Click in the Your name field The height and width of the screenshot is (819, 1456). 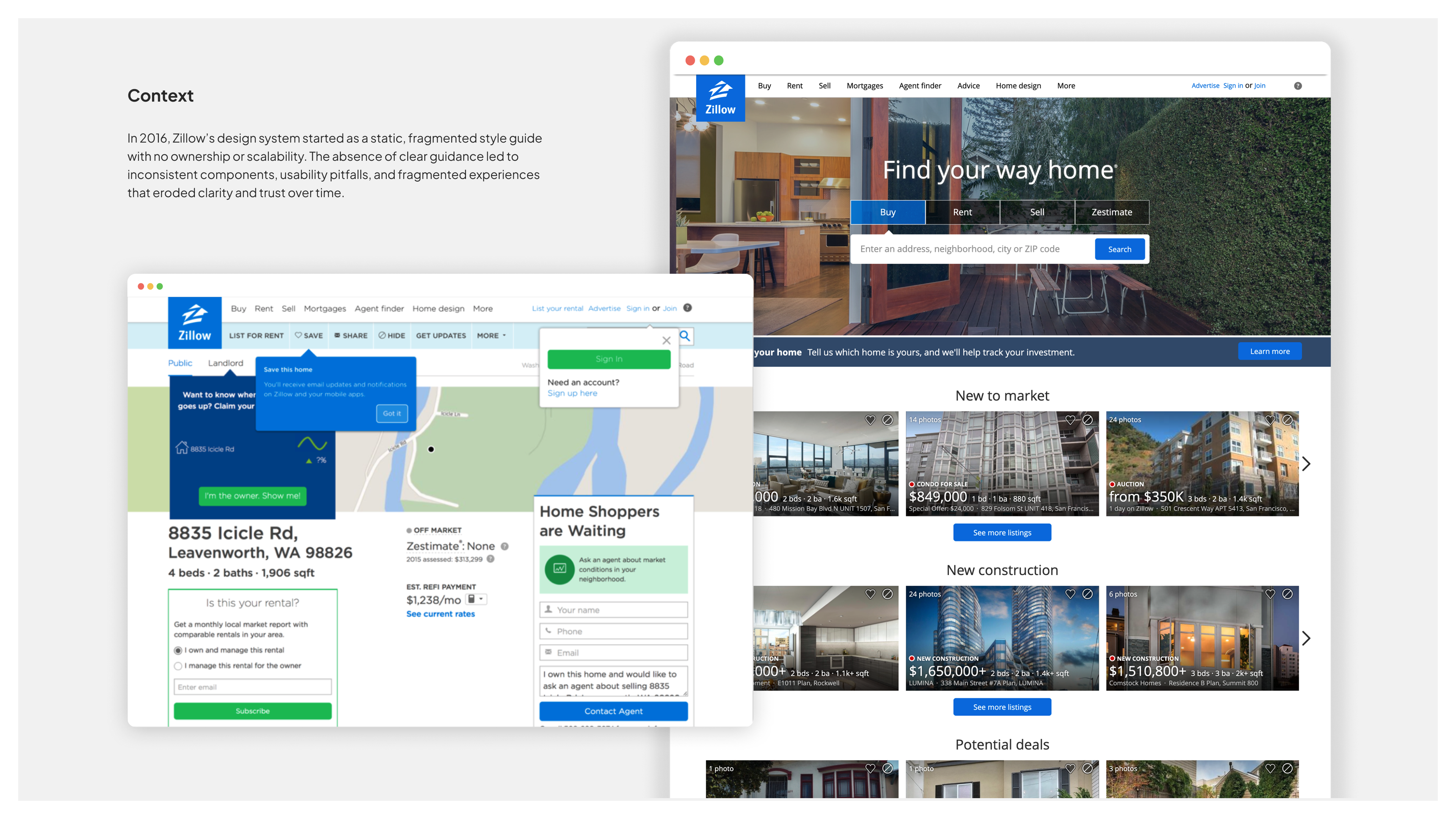[613, 610]
